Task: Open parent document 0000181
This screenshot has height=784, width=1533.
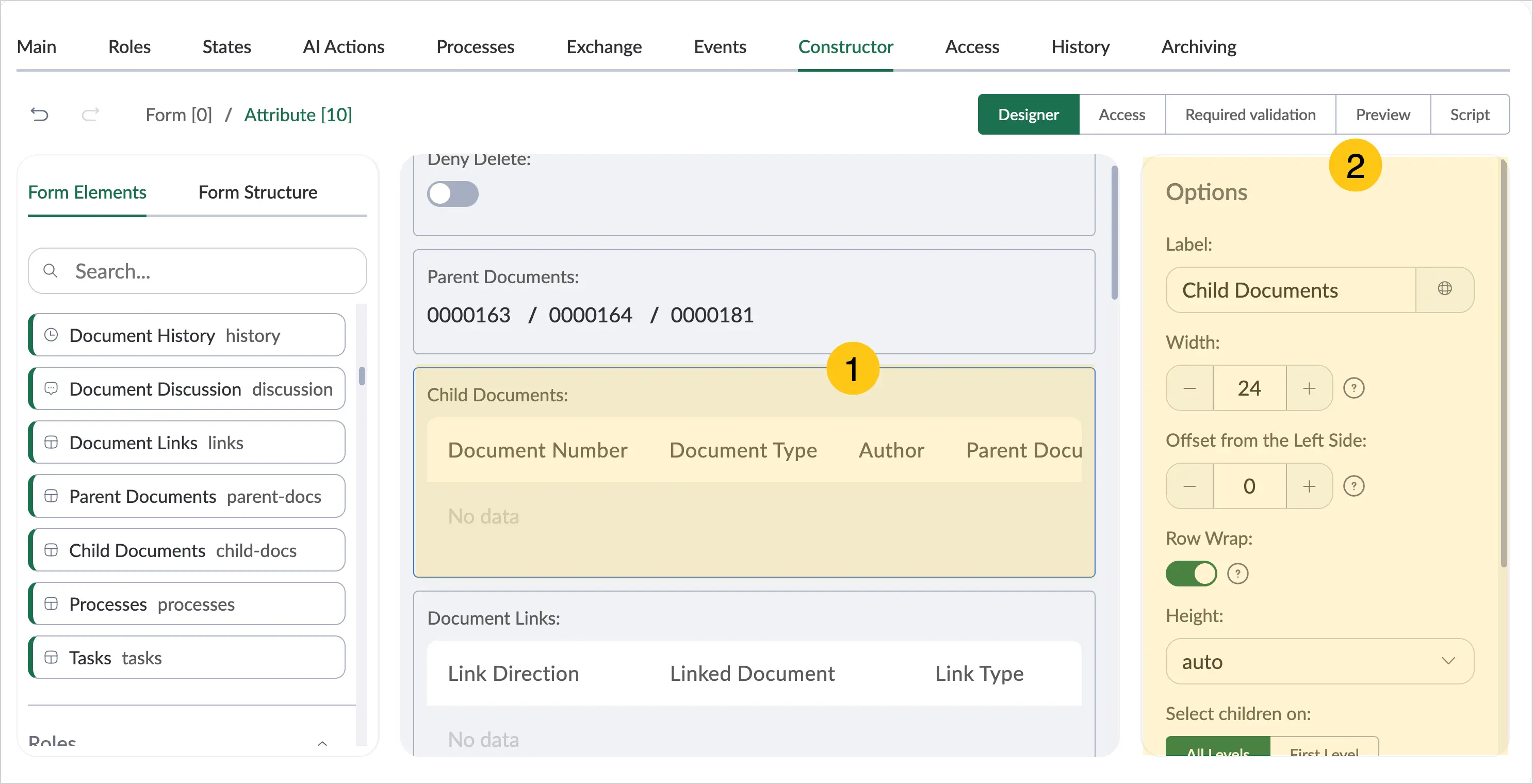Action: click(712, 315)
